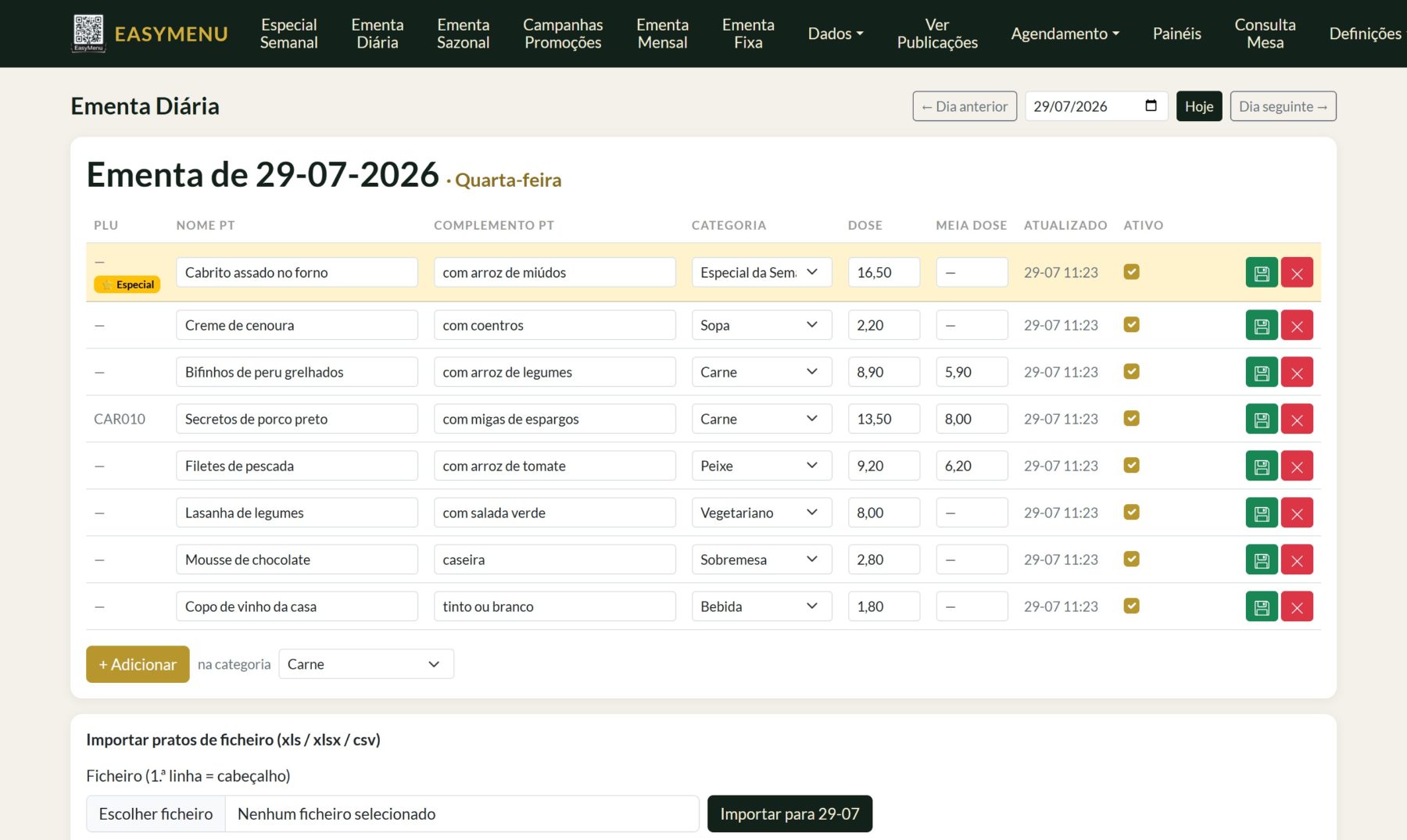Go to Dia anterior
This screenshot has height=840, width=1407.
[x=965, y=106]
